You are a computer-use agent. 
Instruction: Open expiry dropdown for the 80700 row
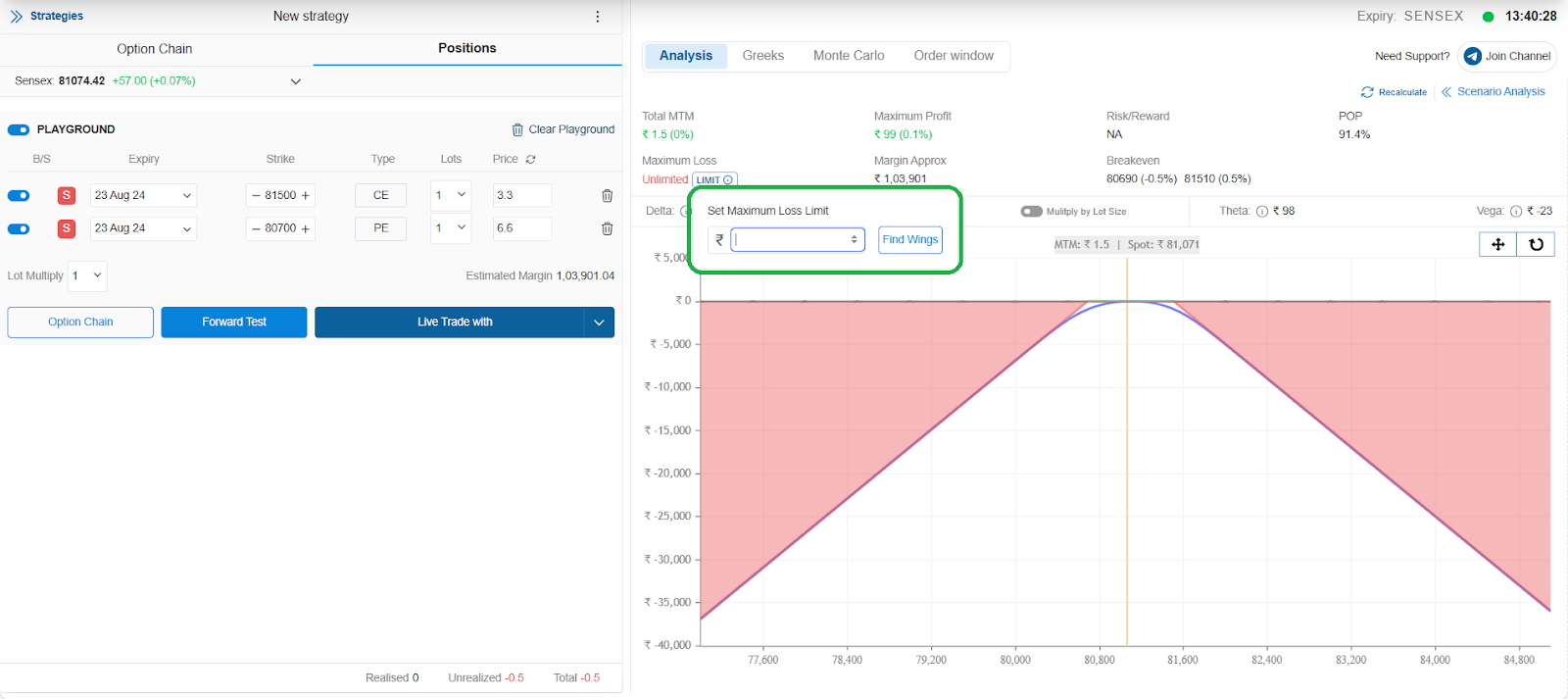[x=143, y=228]
